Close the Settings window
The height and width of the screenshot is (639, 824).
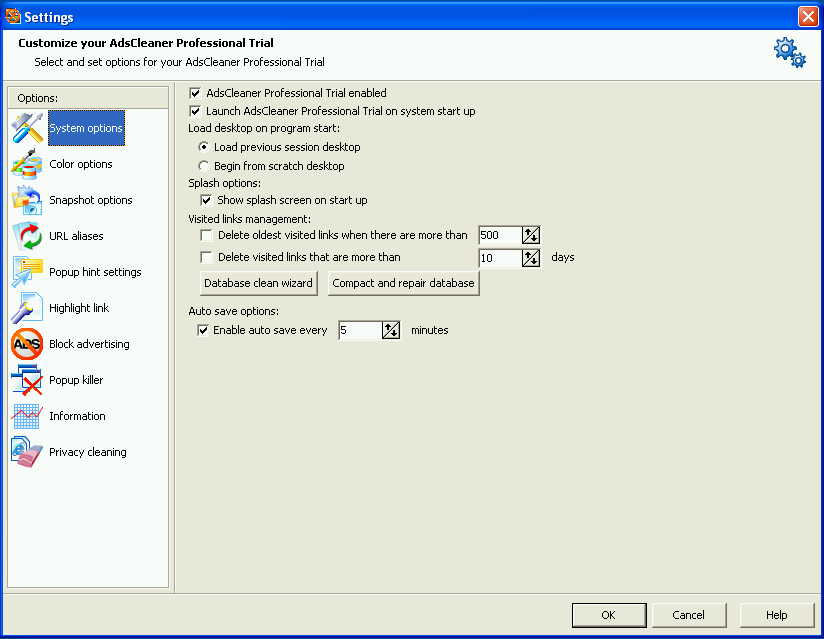(x=808, y=16)
